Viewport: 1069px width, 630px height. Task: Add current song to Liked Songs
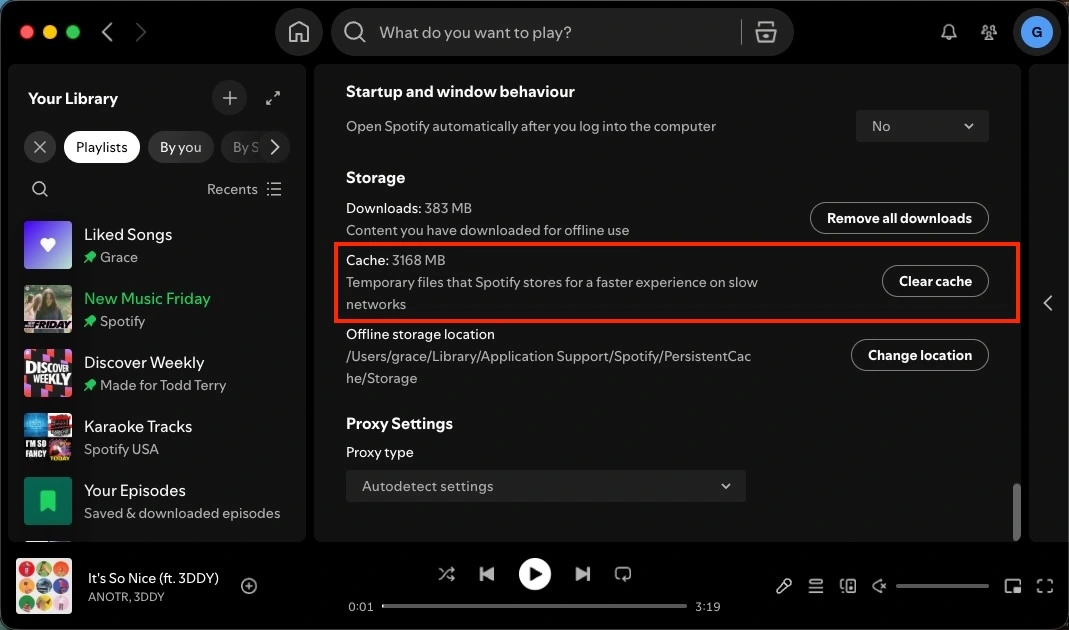pos(249,586)
